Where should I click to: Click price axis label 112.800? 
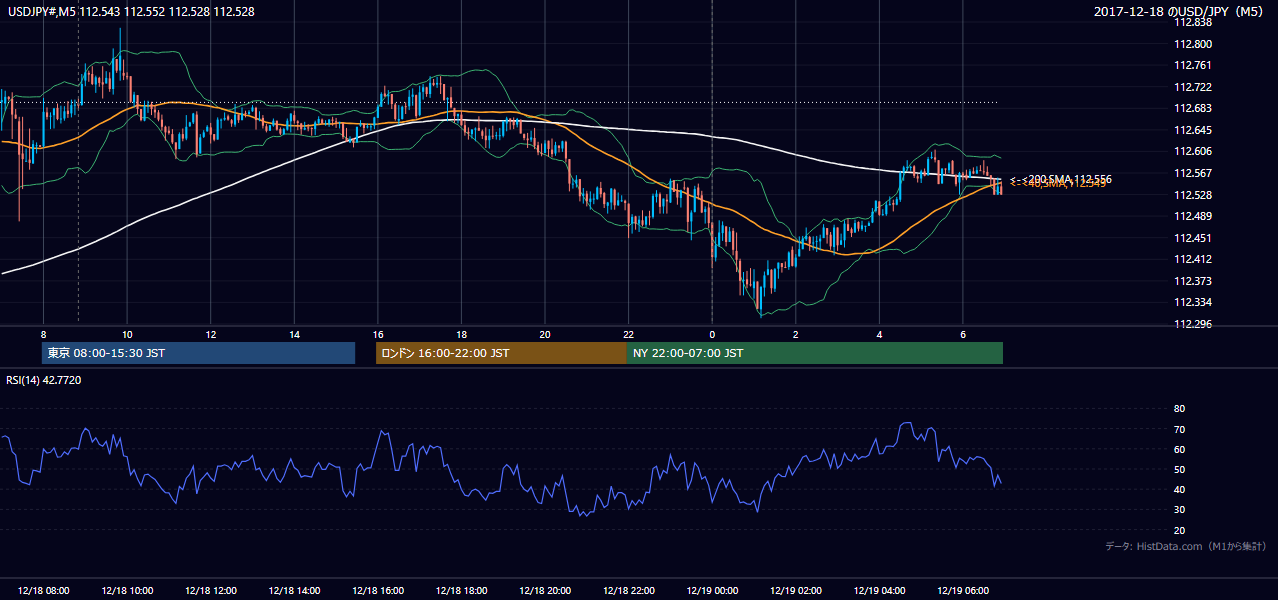(x=1194, y=44)
